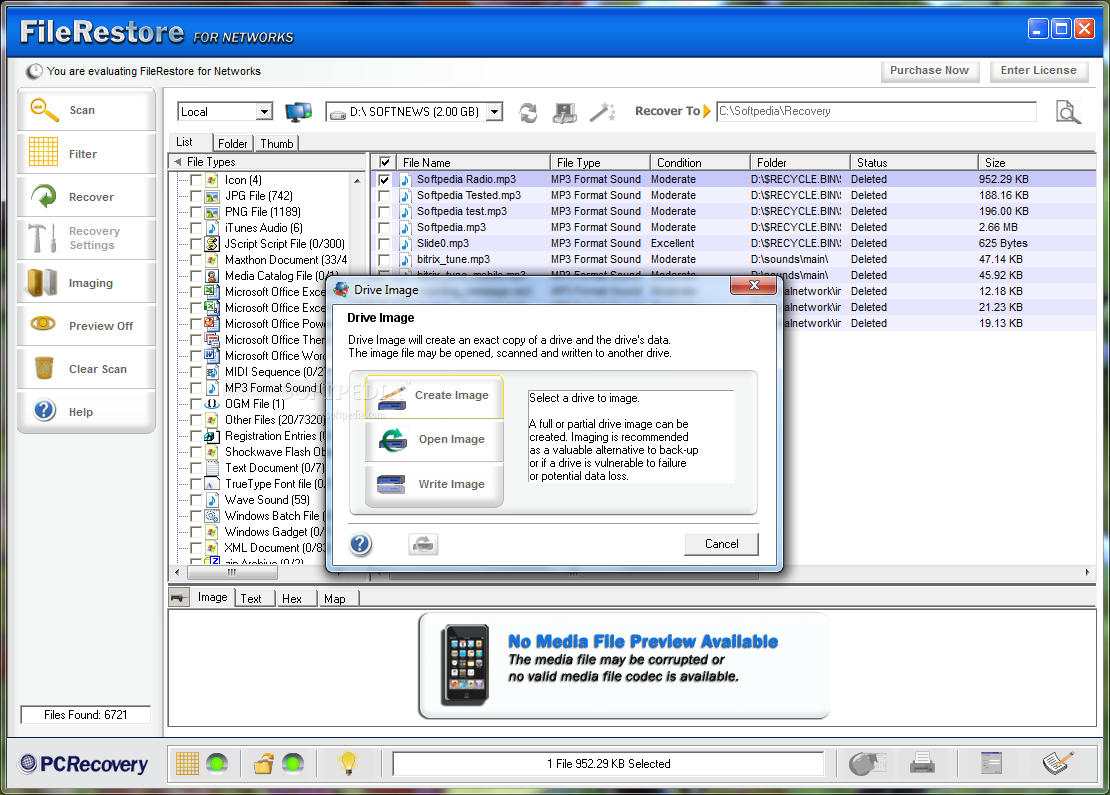Click the Create Image button
Screen dimensions: 1110x795
(x=434, y=396)
